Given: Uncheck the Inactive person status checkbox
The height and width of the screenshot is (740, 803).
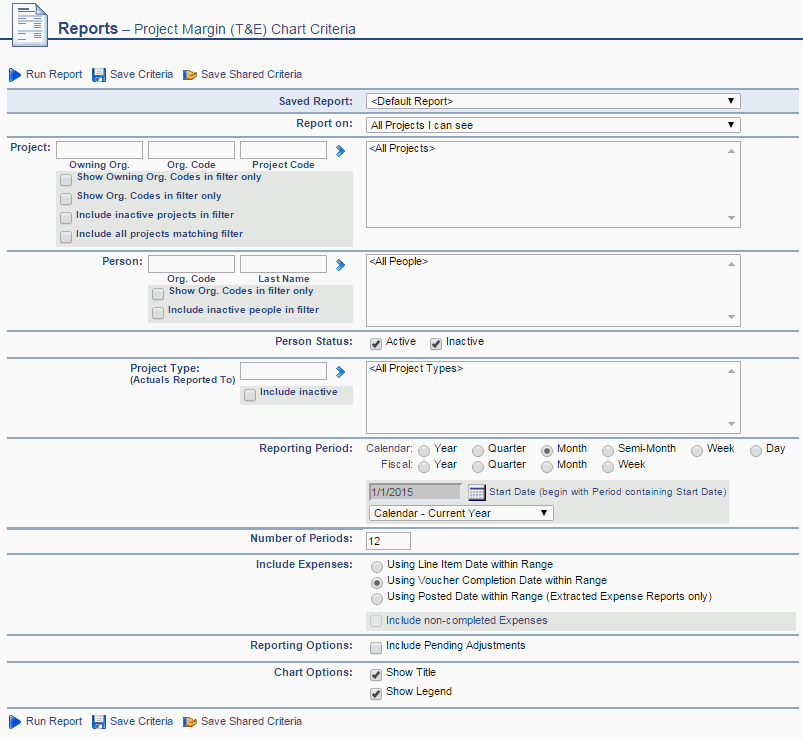Looking at the screenshot, I should [x=436, y=343].
